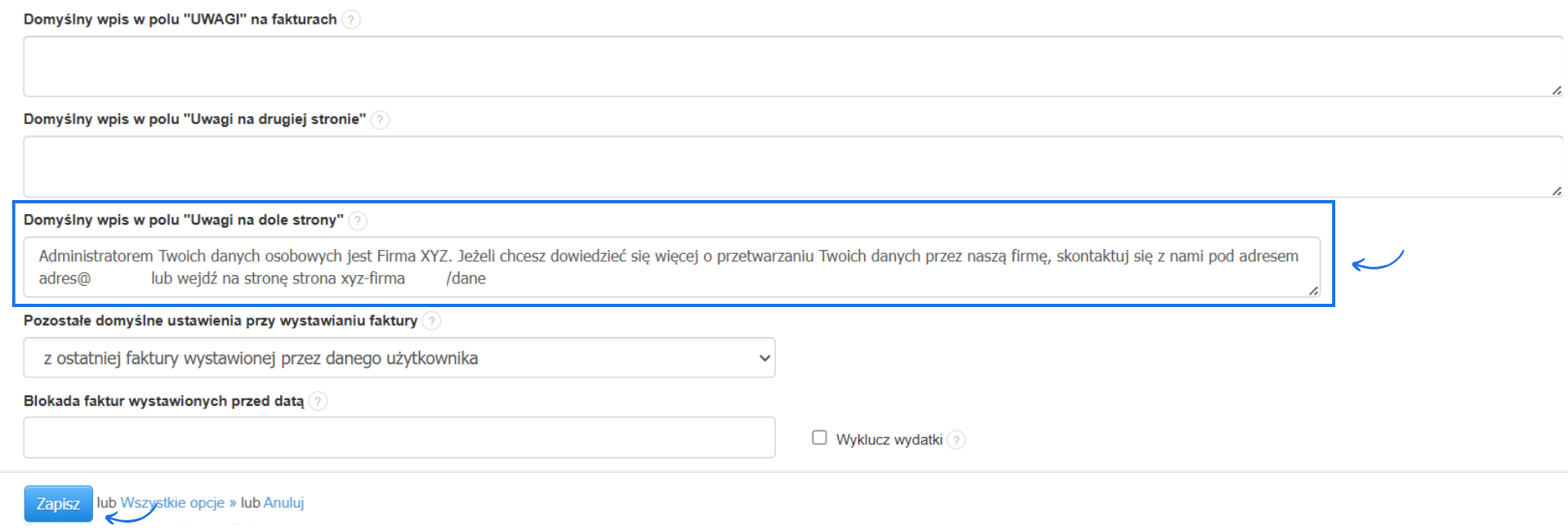Click help icon next to "Uwagi na drugiej stronie"

tap(380, 120)
